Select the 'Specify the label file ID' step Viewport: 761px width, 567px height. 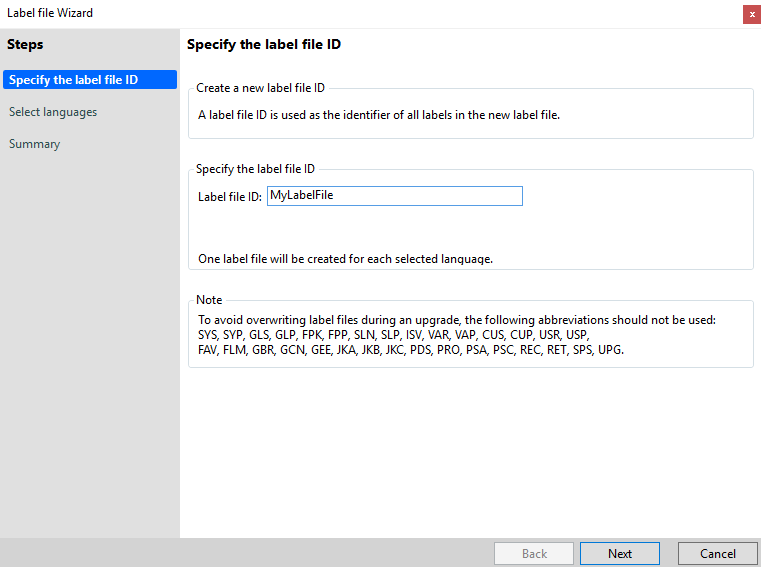pyautogui.click(x=90, y=80)
